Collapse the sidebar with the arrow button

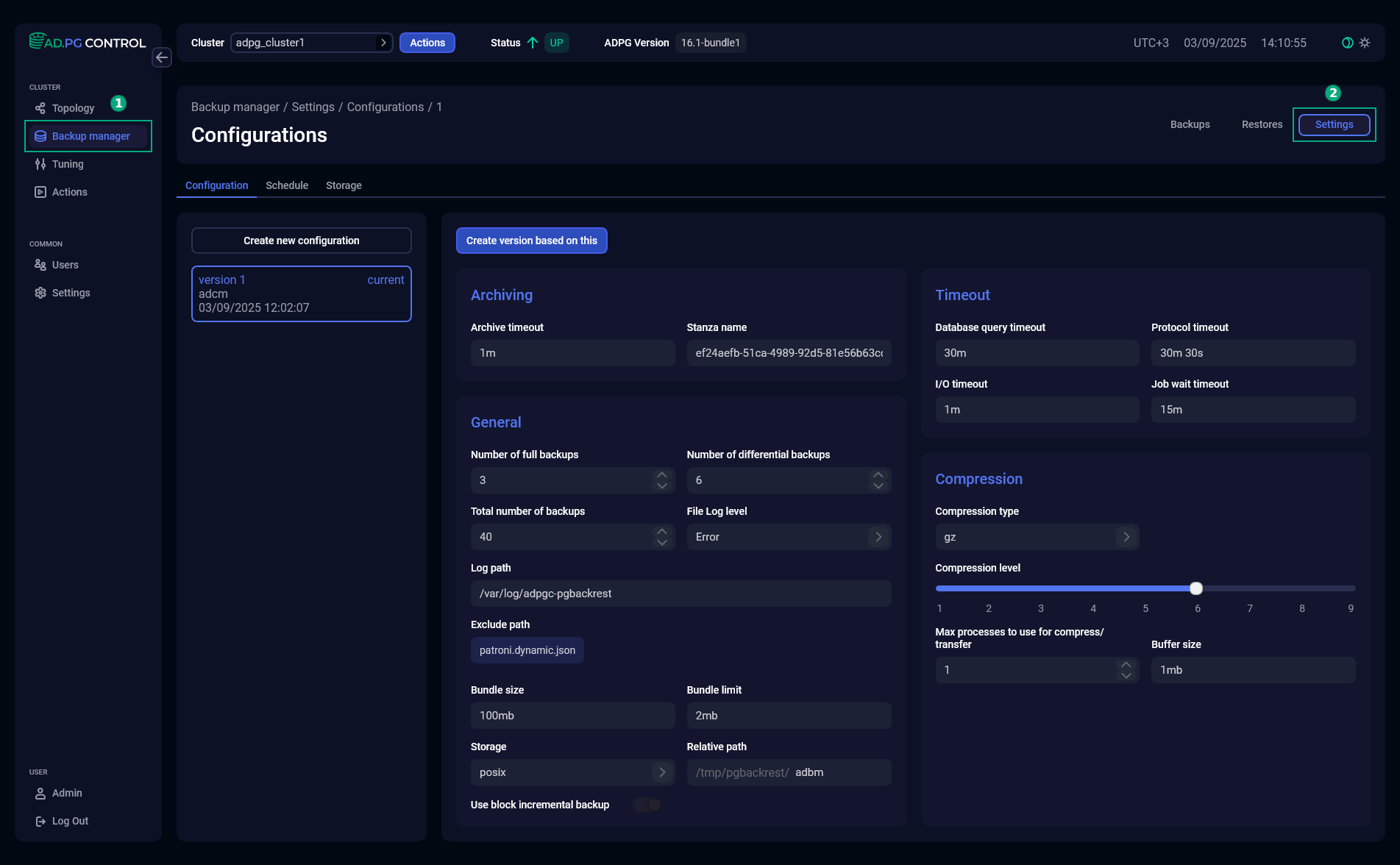162,57
